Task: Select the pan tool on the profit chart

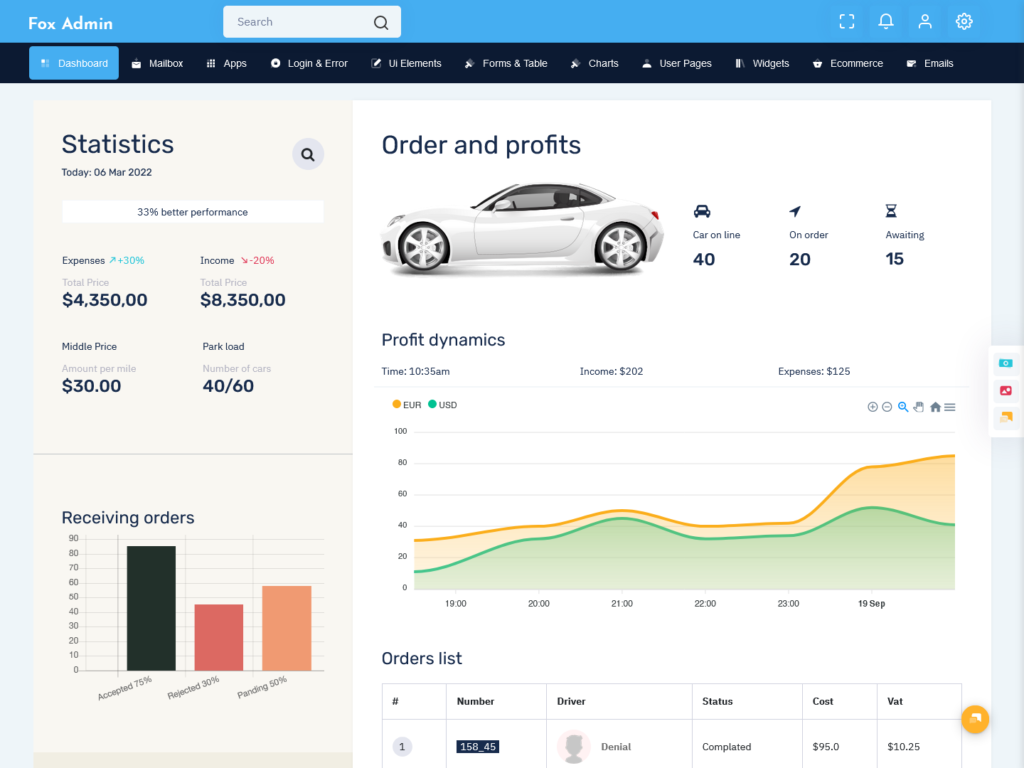Action: pos(919,407)
